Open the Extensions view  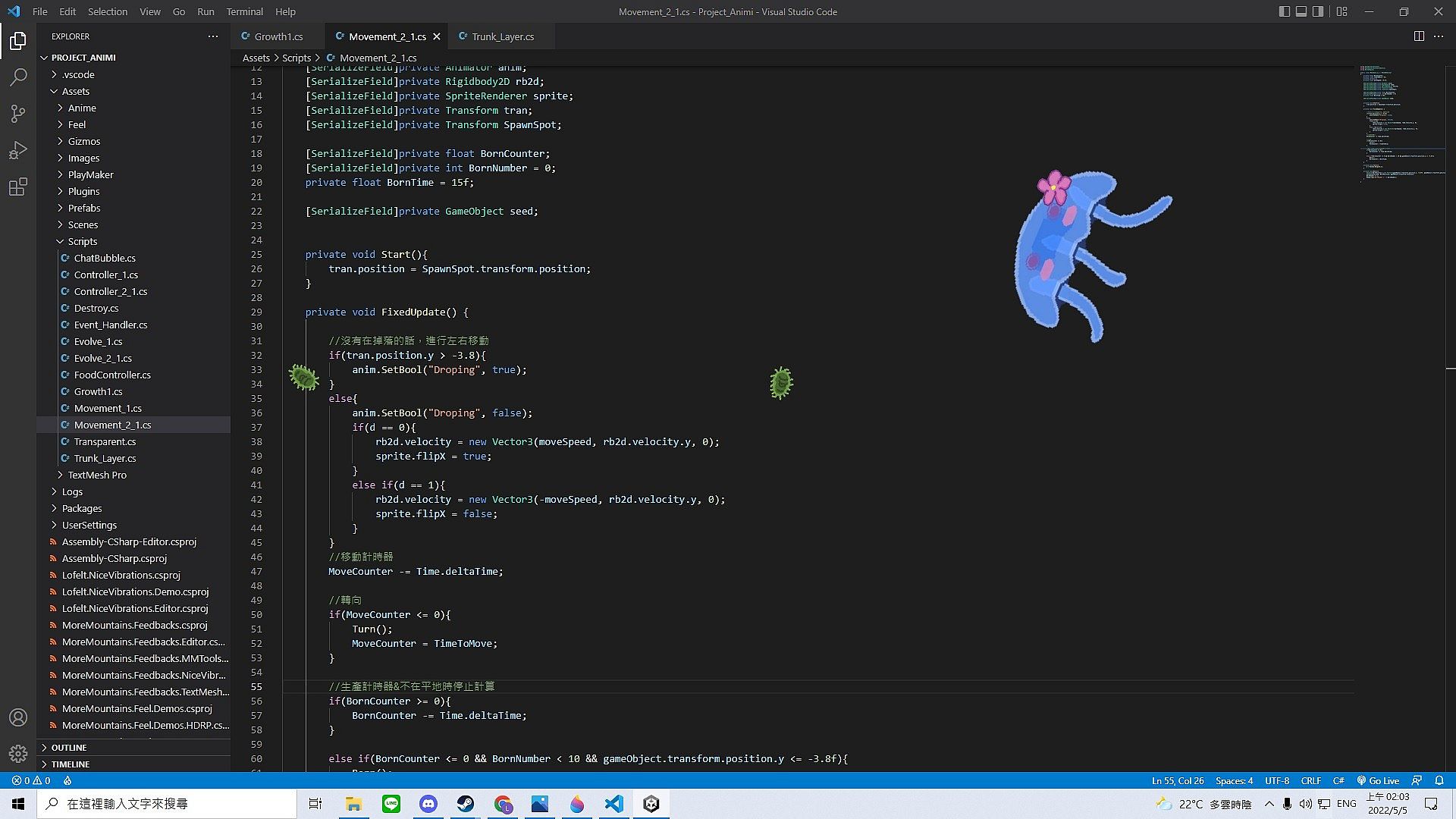coord(18,187)
